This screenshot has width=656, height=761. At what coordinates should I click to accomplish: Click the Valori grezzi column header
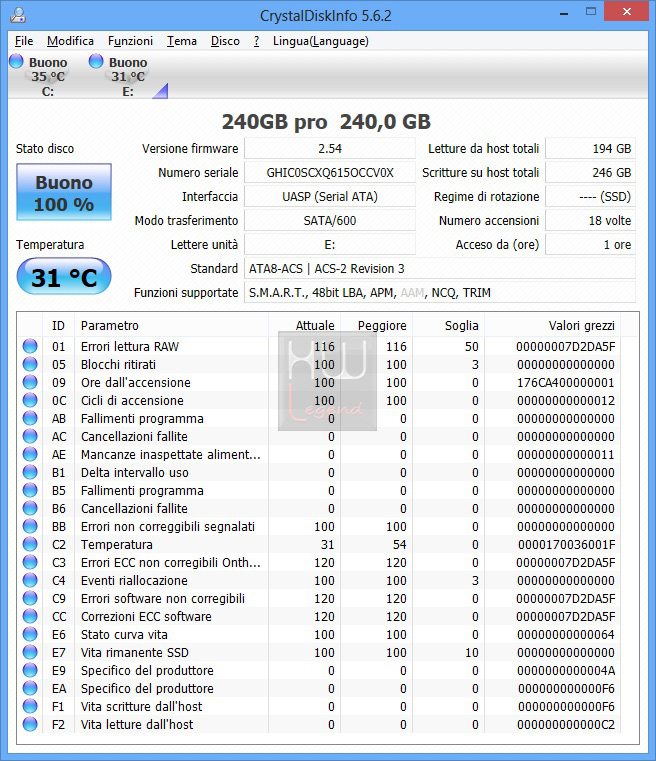pos(553,325)
